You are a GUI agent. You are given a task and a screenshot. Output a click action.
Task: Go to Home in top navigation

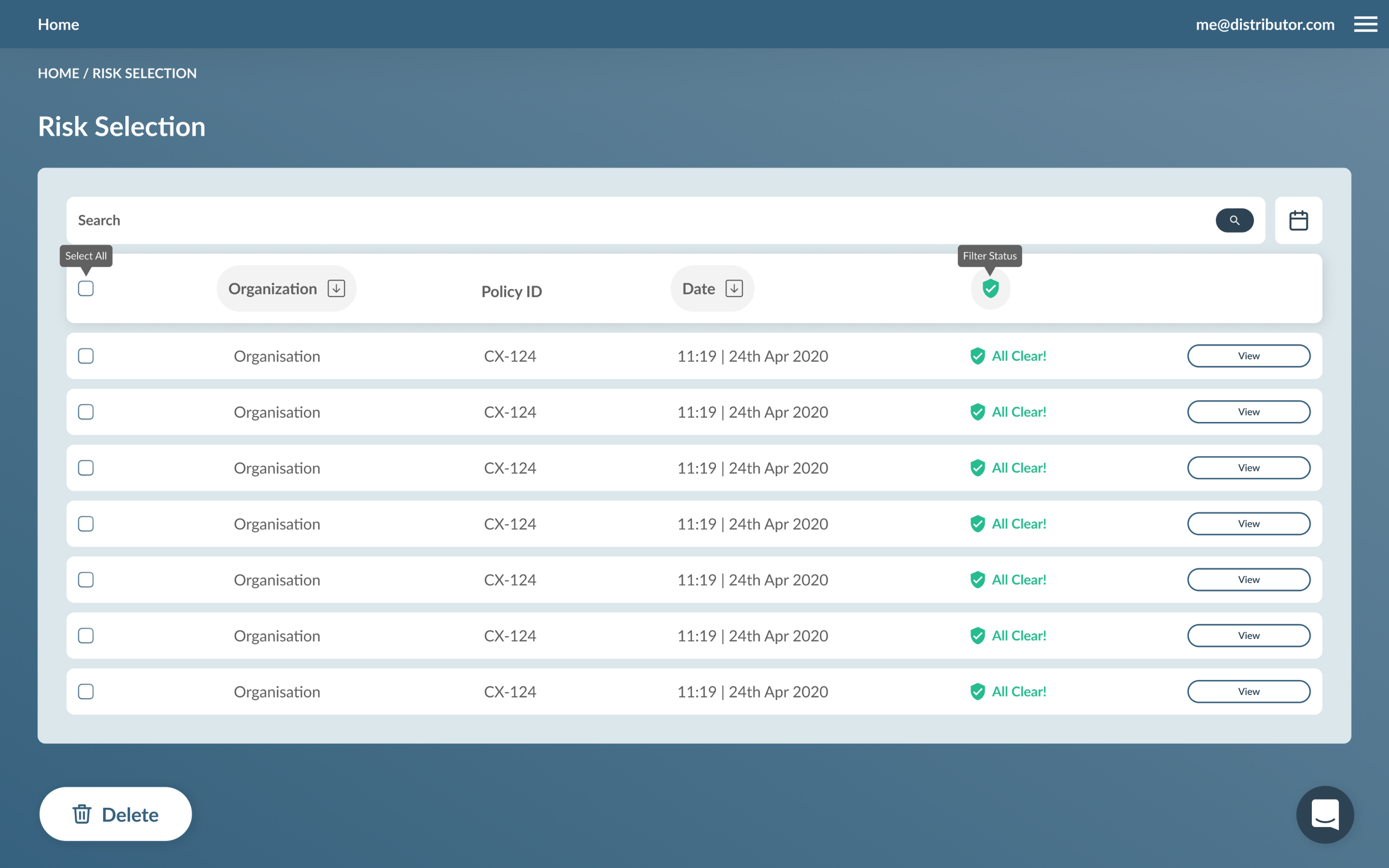[58, 24]
